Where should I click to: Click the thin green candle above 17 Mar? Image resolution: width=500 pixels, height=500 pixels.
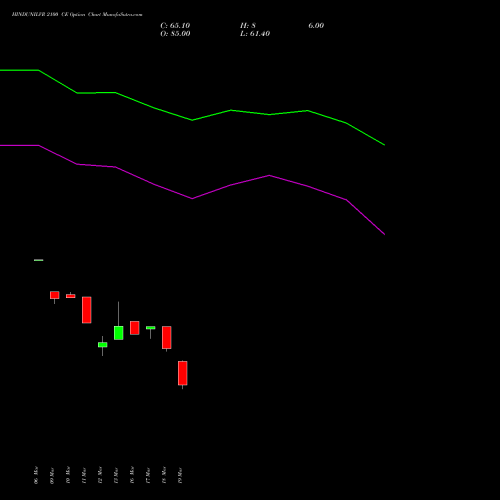[x=151, y=328]
